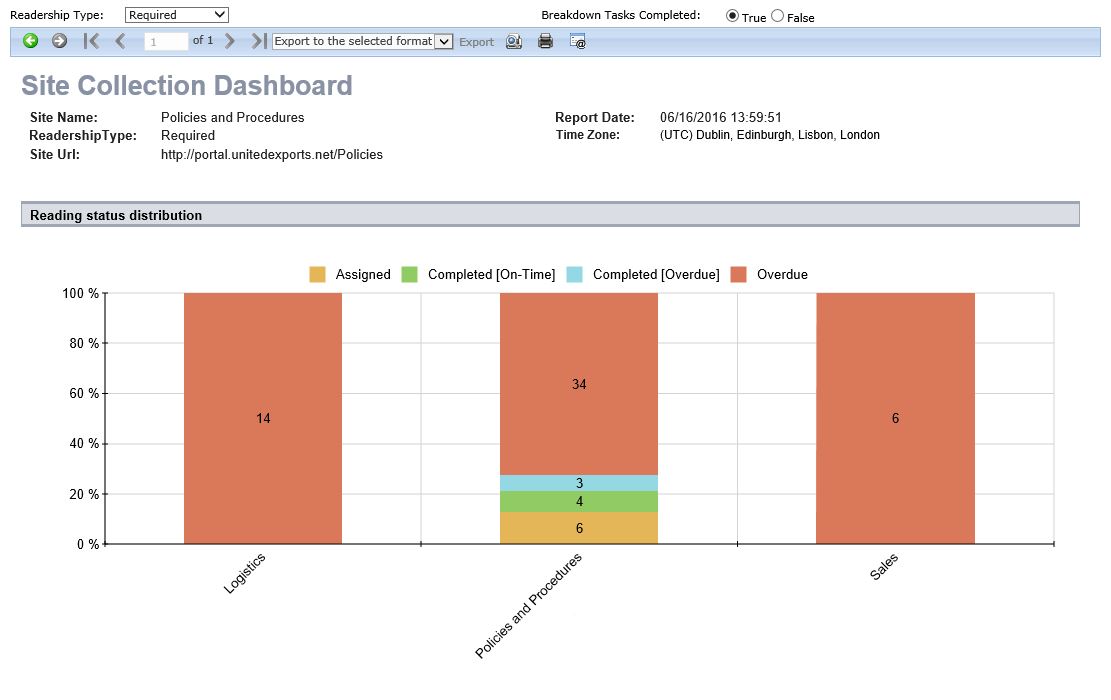Viewport: 1111px width, 700px height.
Task: Go to previous report page
Action: pyautogui.click(x=120, y=41)
